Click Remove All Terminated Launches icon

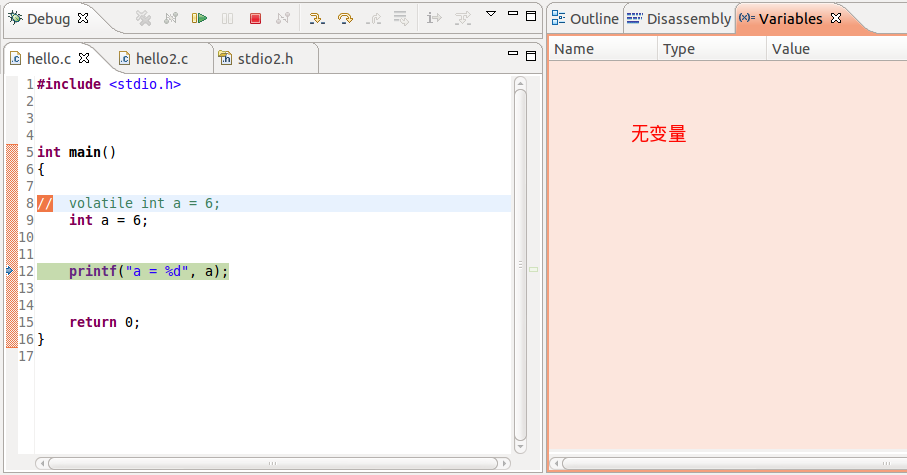tap(143, 19)
